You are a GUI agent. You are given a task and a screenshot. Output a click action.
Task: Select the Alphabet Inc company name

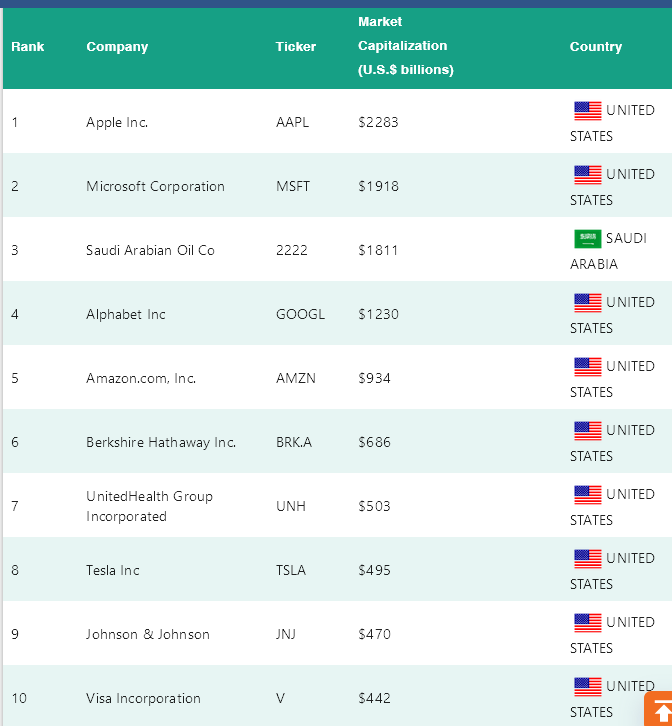126,314
